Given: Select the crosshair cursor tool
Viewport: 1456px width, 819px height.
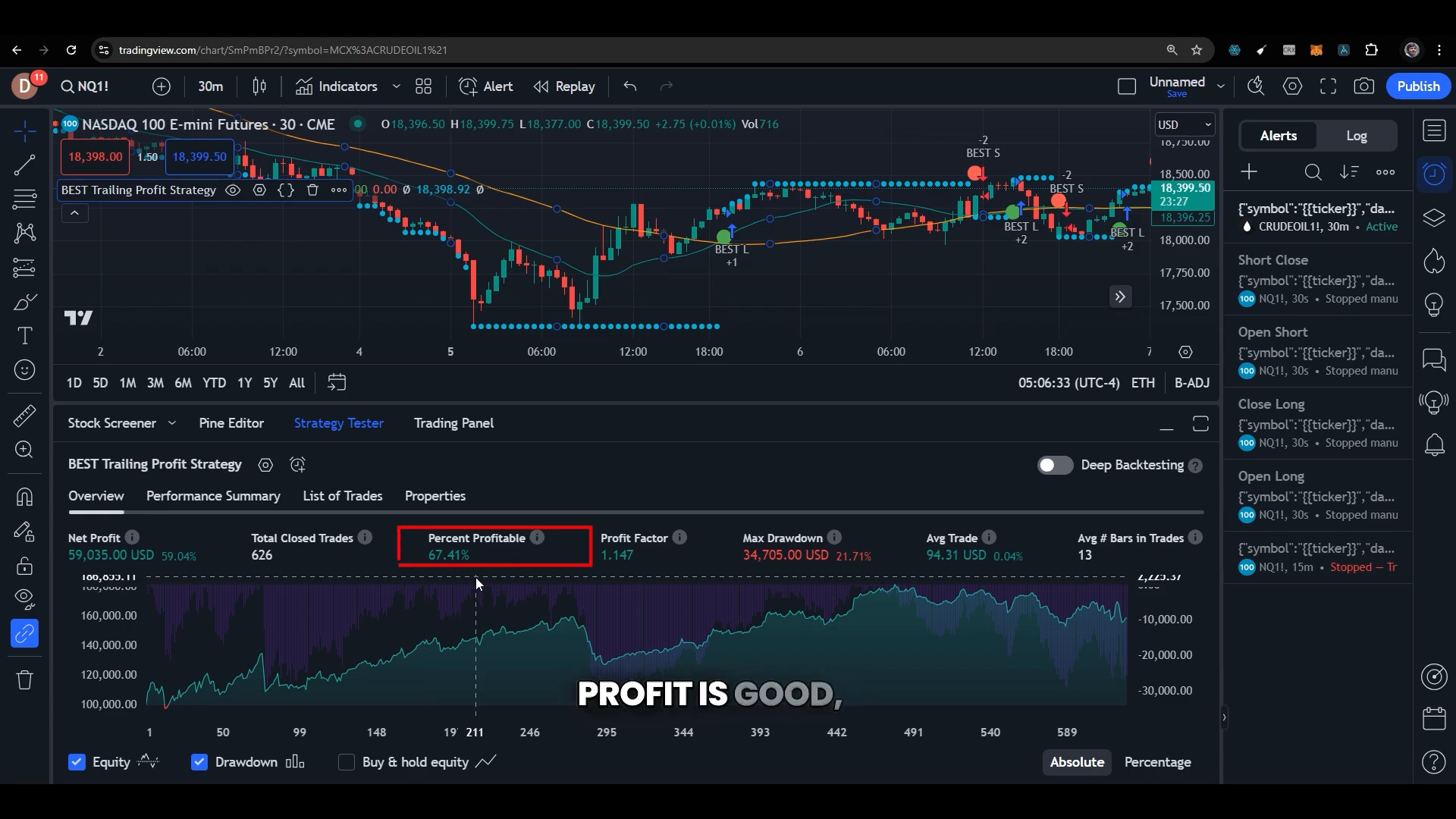Looking at the screenshot, I should pyautogui.click(x=24, y=132).
